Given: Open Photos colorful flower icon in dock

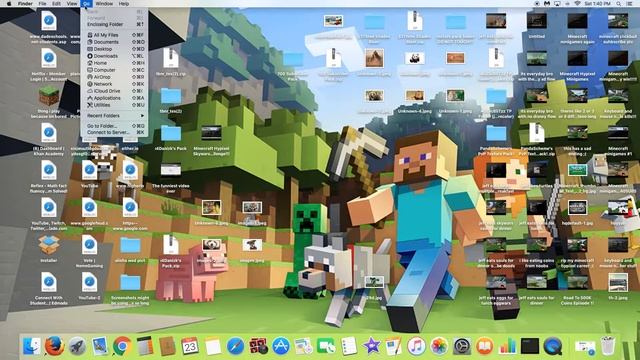Looking at the screenshot, I should click(x=439, y=347).
